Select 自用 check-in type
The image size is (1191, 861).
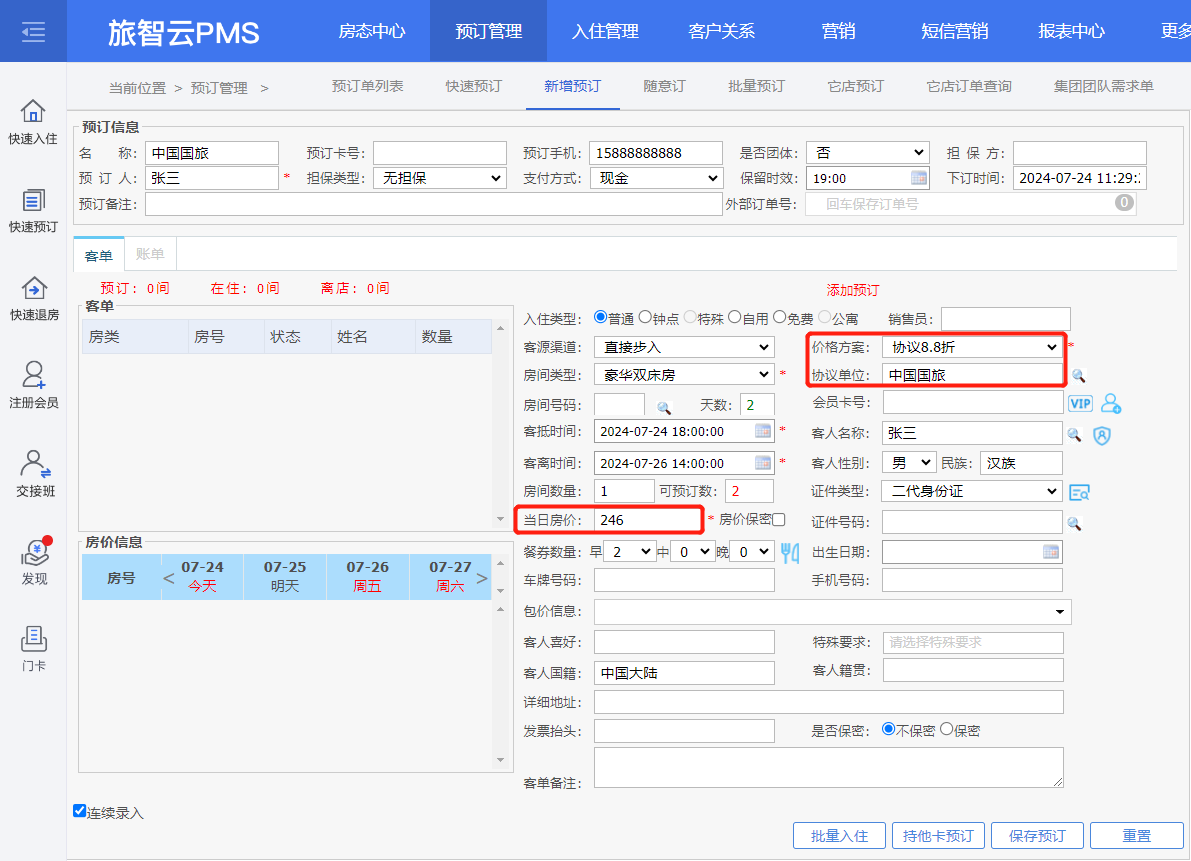[x=735, y=317]
